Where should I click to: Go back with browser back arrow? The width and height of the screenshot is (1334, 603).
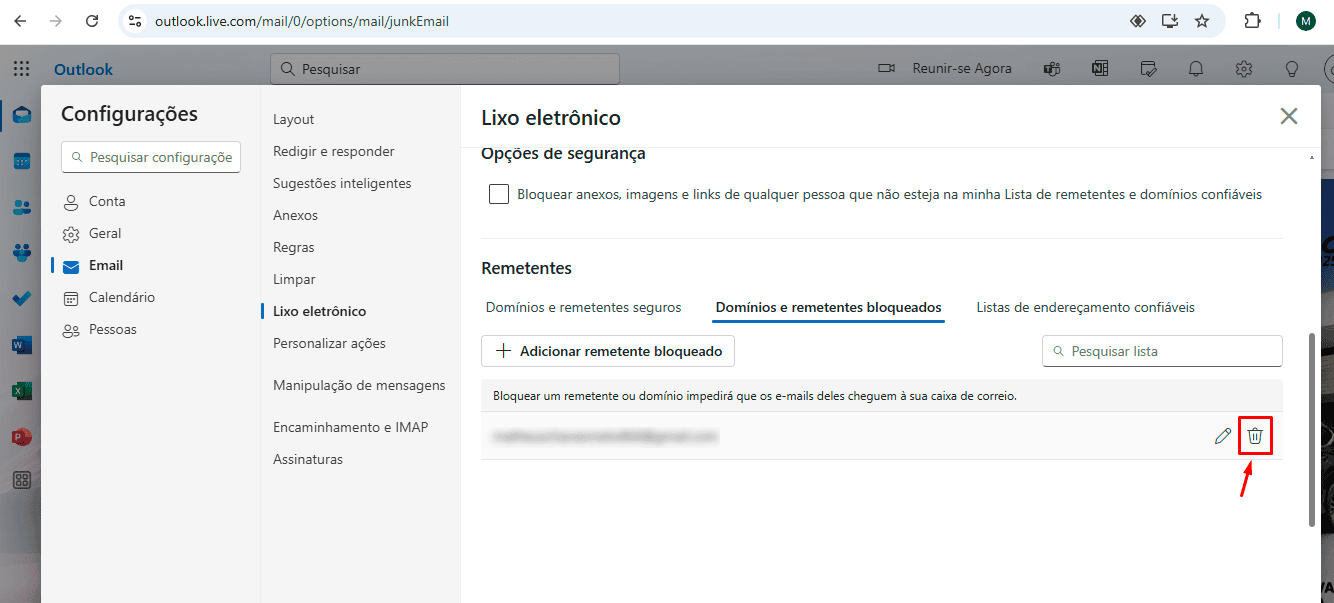coord(20,21)
